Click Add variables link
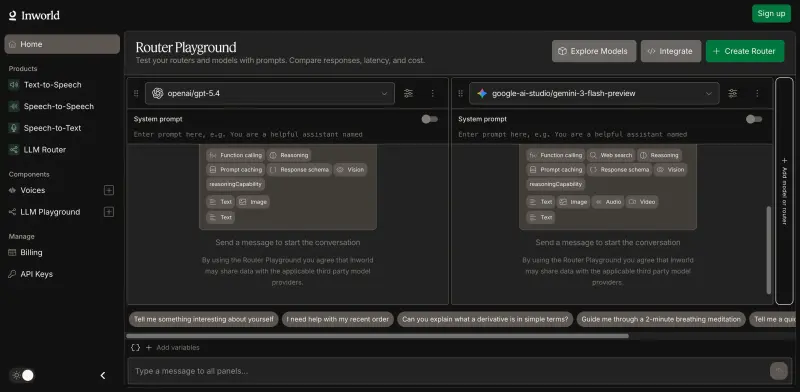 [x=173, y=348]
